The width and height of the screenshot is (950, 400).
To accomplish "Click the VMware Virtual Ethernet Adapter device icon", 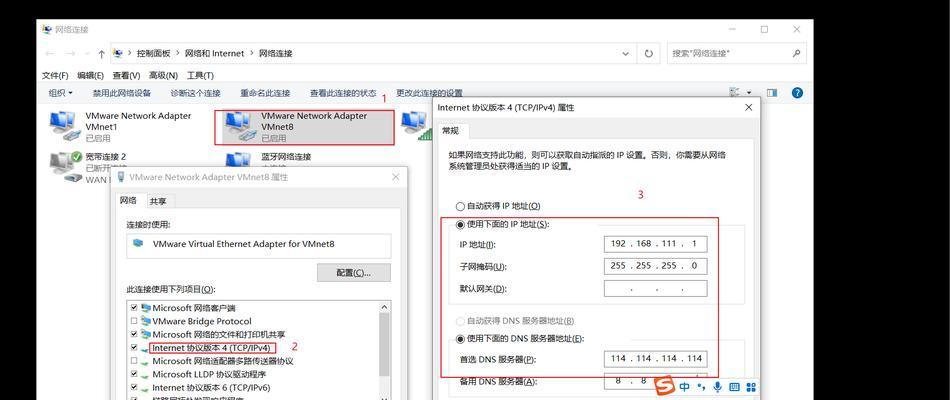I will point(139,243).
